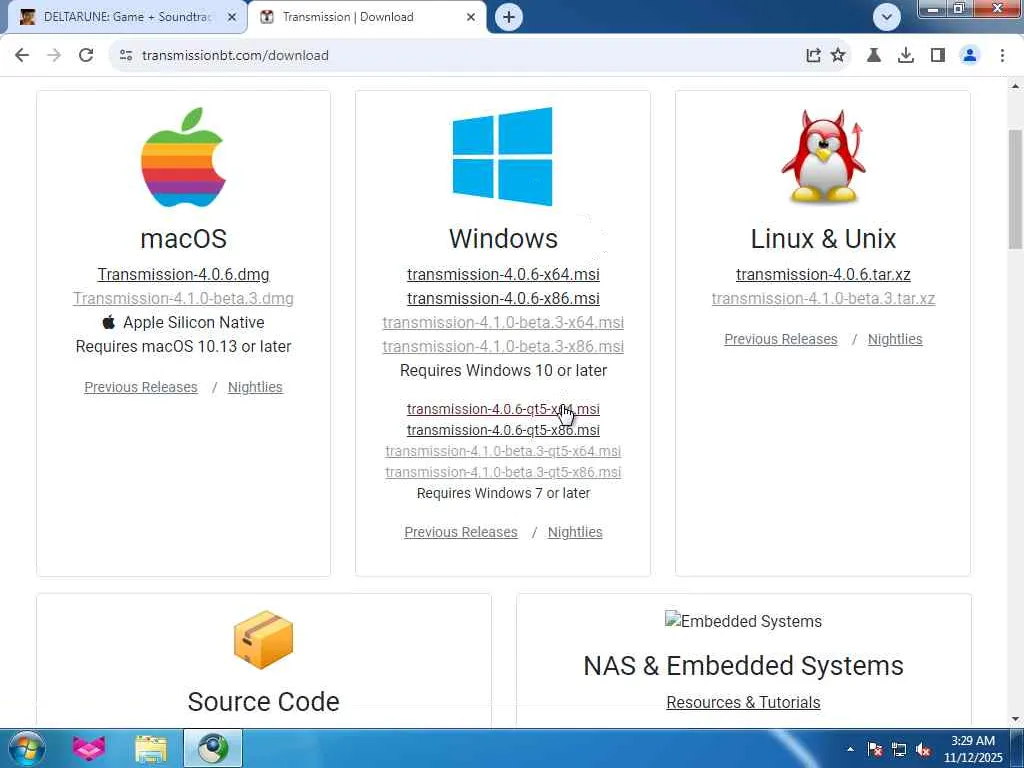Screen dimensions: 1024x768
Task: Download transmission-4.0.6-x86.msi
Action: 504,298
